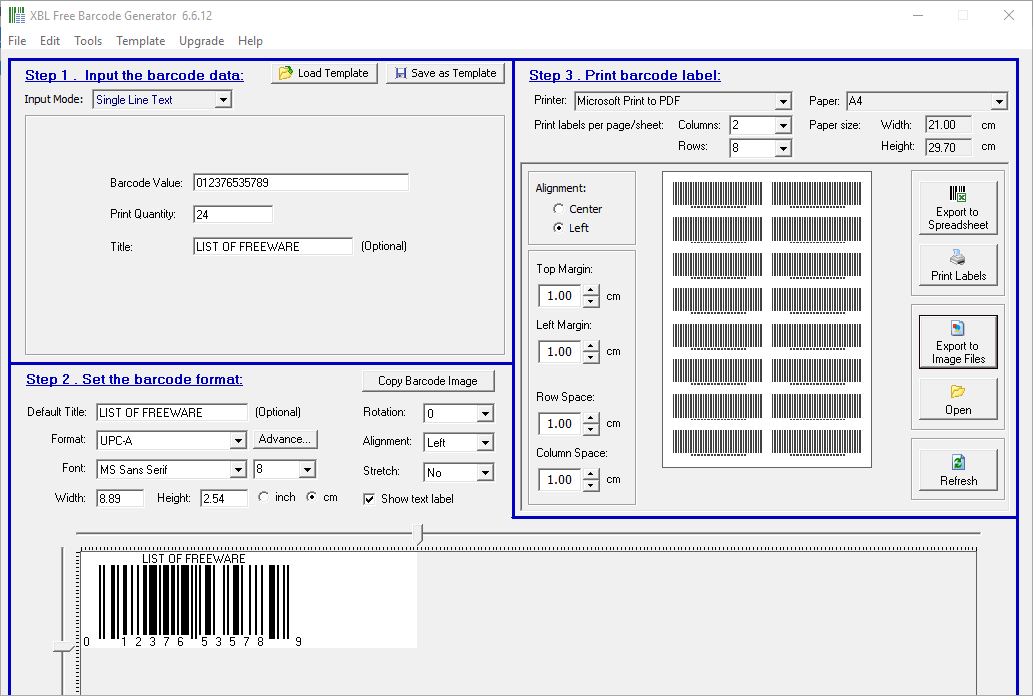
Task: Select Center alignment radio button
Action: (x=559, y=209)
